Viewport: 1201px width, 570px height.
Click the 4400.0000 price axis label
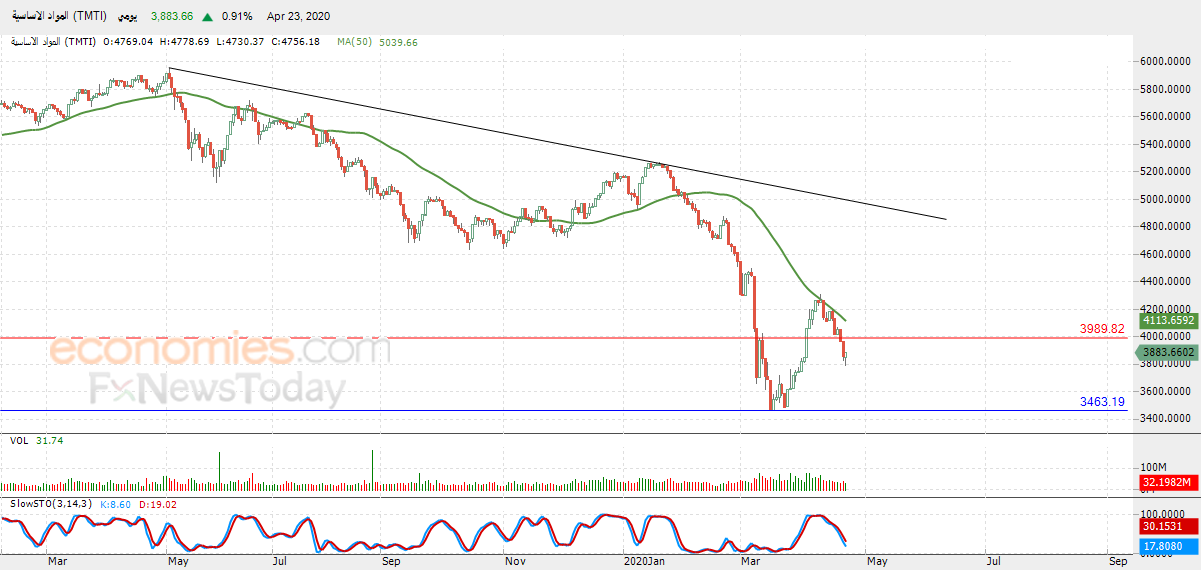click(1166, 282)
